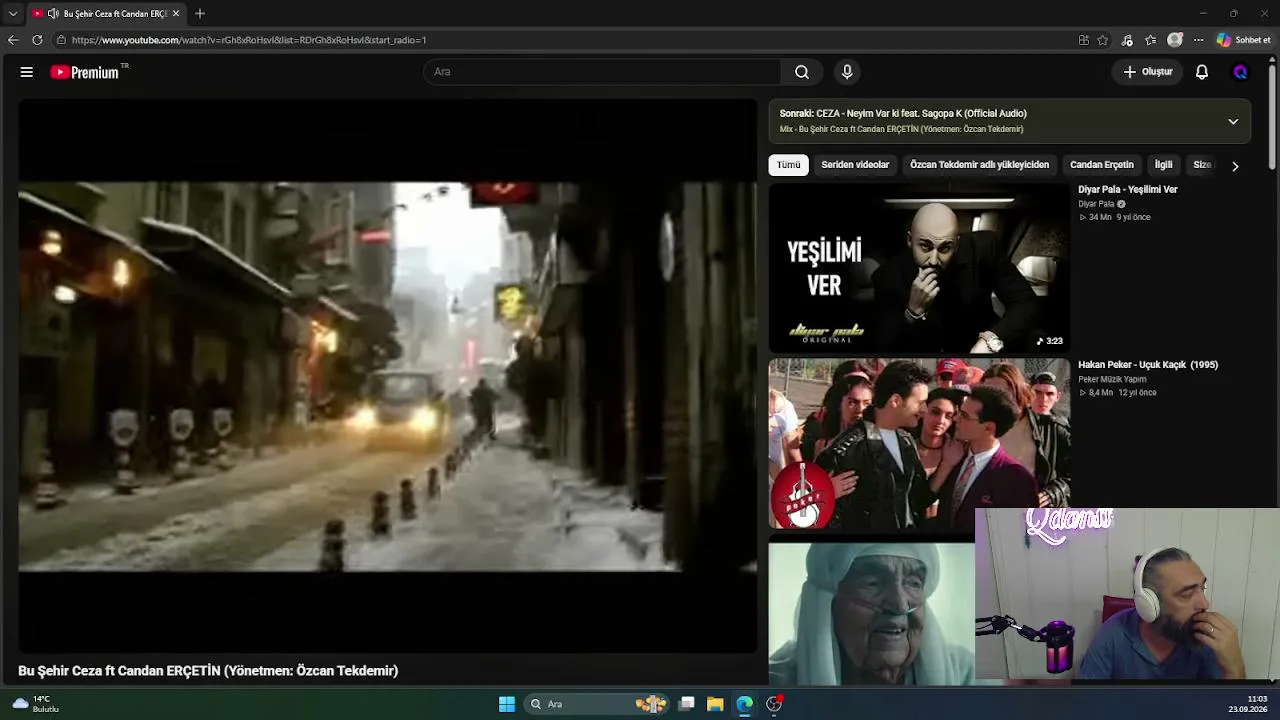Click the Ara search input field
This screenshot has width=1280, height=720.
coord(602,72)
